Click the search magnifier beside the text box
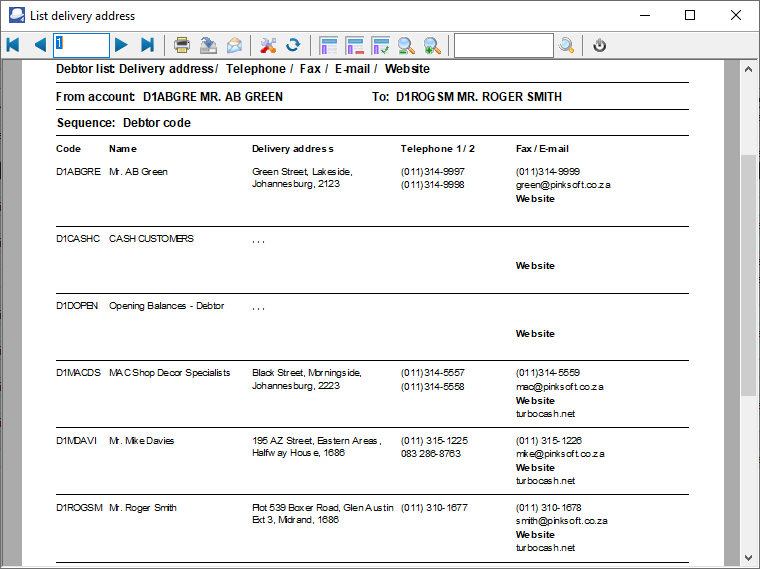This screenshot has height=569, width=760. click(567, 45)
